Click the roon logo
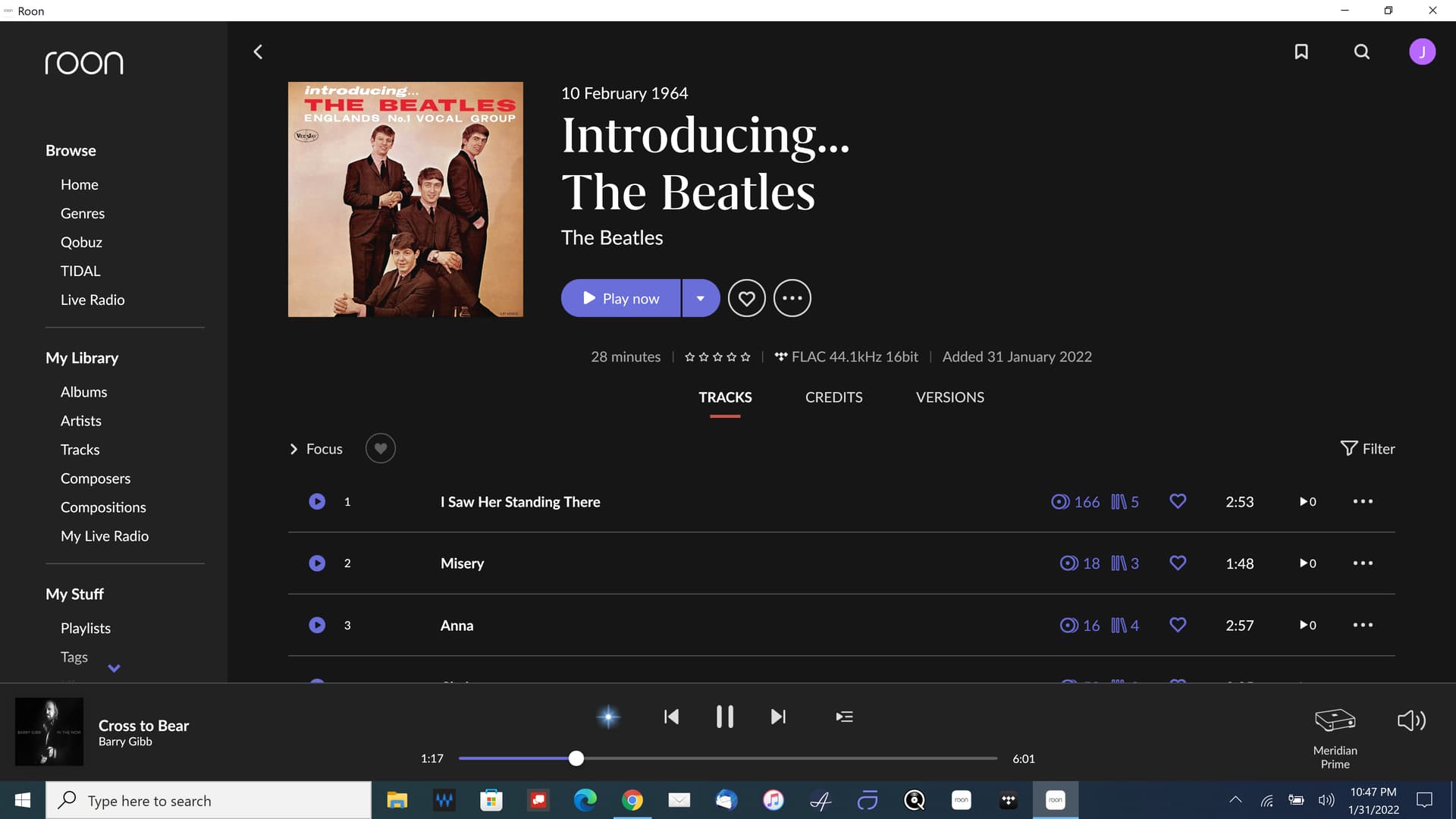Image resolution: width=1456 pixels, height=819 pixels. tap(84, 63)
